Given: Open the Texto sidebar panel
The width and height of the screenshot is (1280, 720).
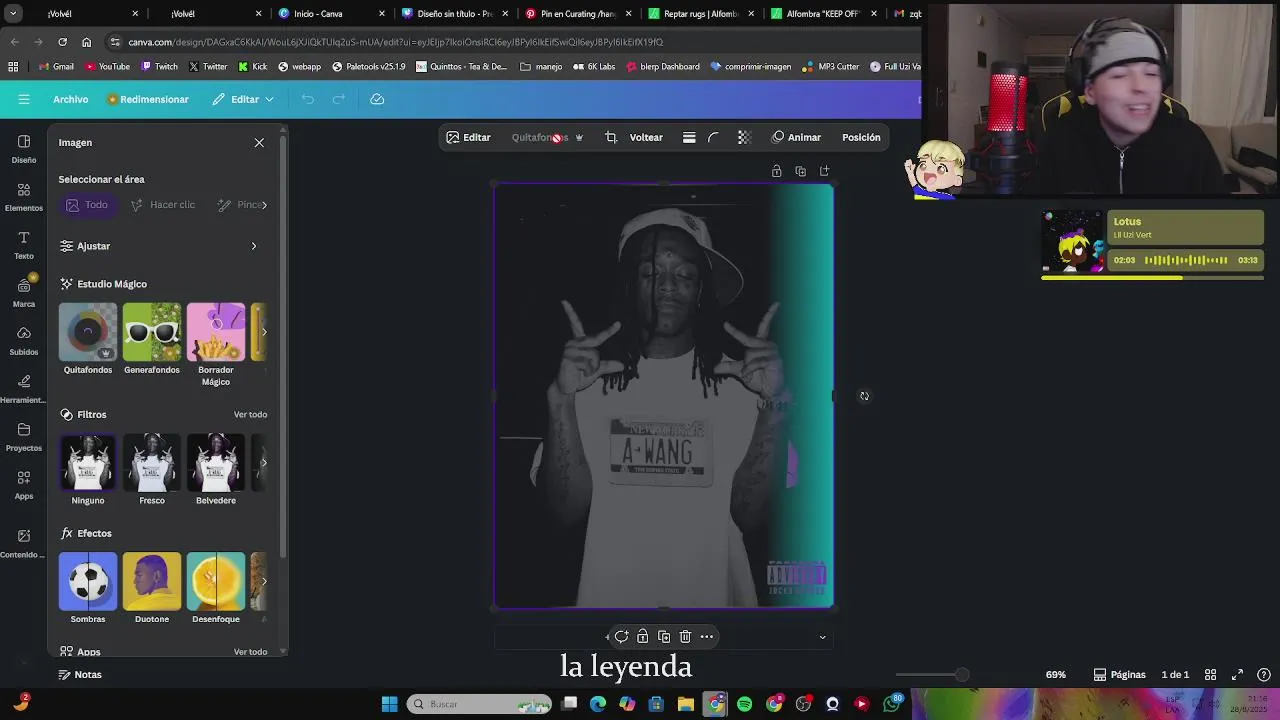Looking at the screenshot, I should click(24, 245).
